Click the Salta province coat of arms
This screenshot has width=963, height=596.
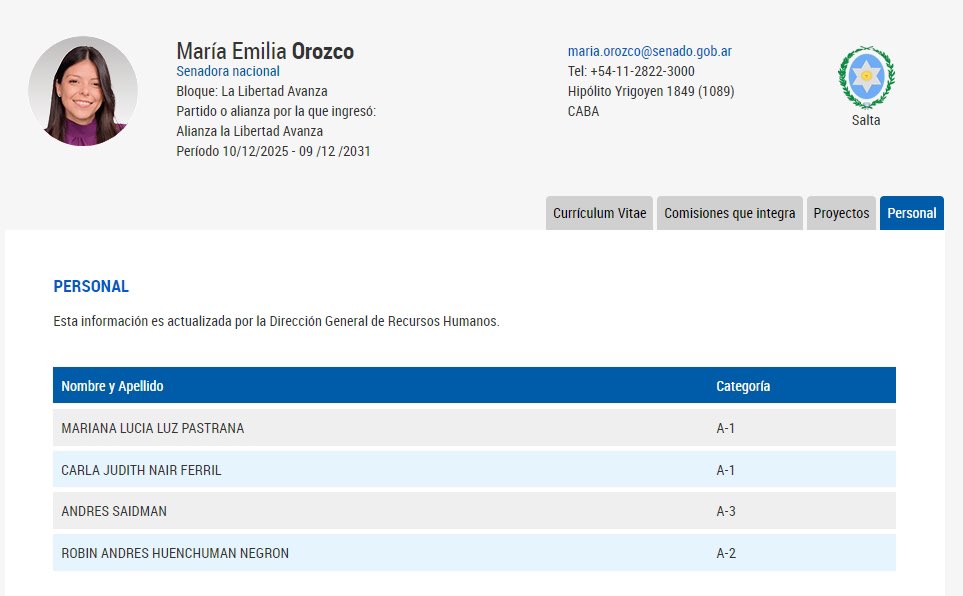866,76
